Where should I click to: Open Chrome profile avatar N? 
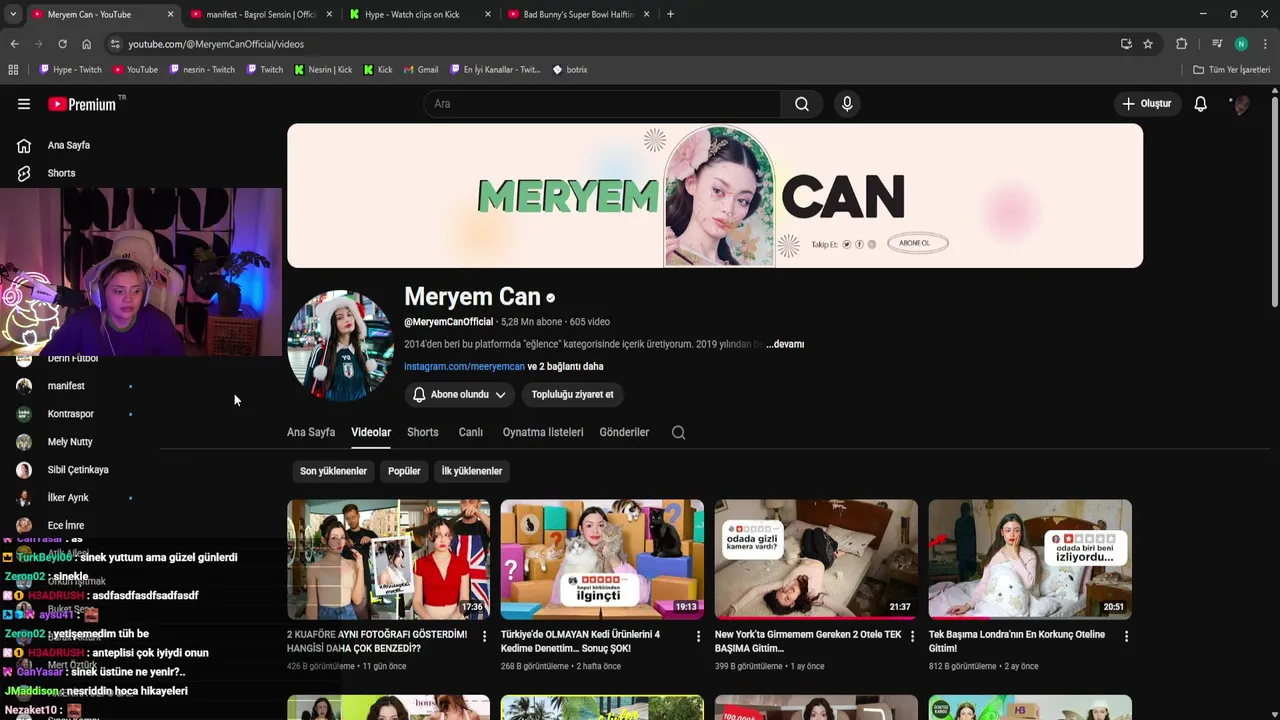(1241, 44)
